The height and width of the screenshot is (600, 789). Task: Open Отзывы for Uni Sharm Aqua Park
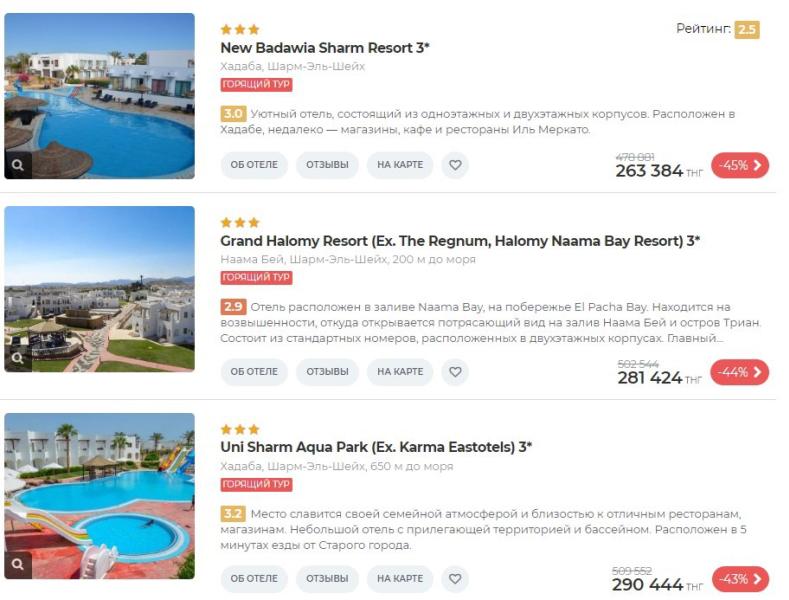(327, 578)
